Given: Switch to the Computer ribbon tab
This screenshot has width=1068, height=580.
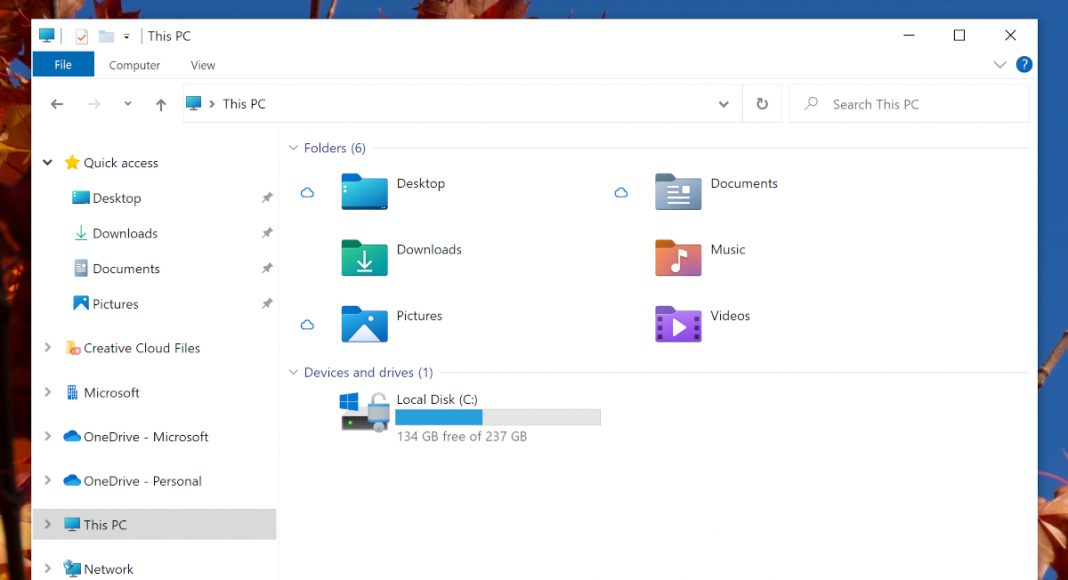Looking at the screenshot, I should (134, 65).
